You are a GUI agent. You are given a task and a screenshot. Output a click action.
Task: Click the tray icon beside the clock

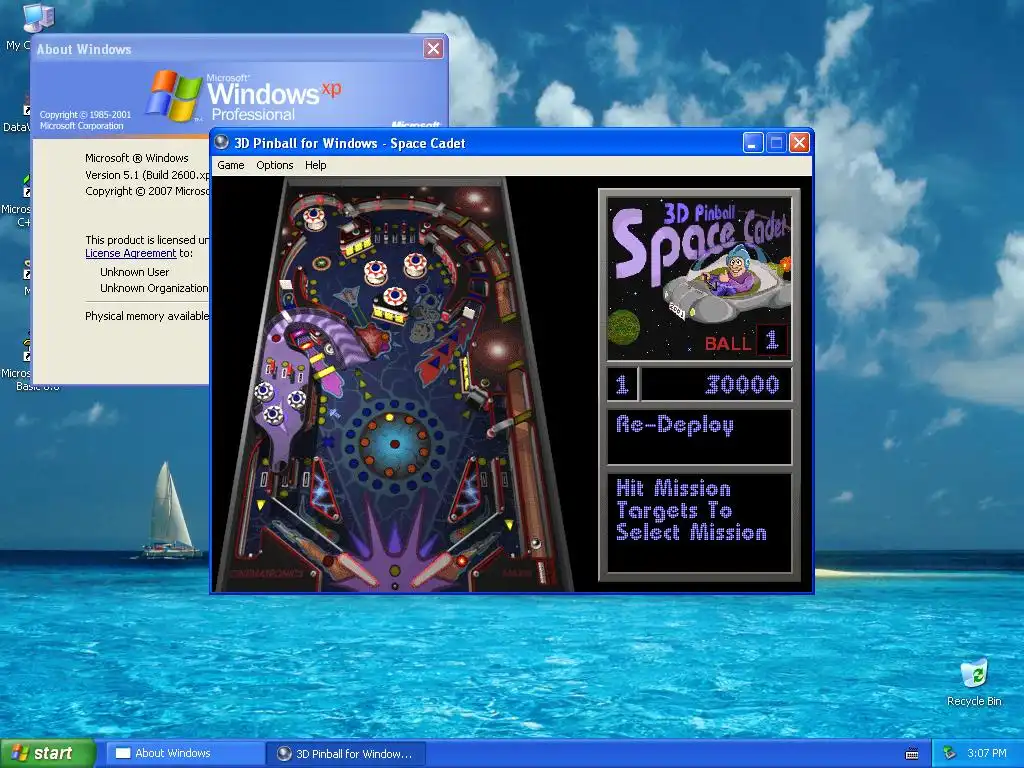click(950, 753)
